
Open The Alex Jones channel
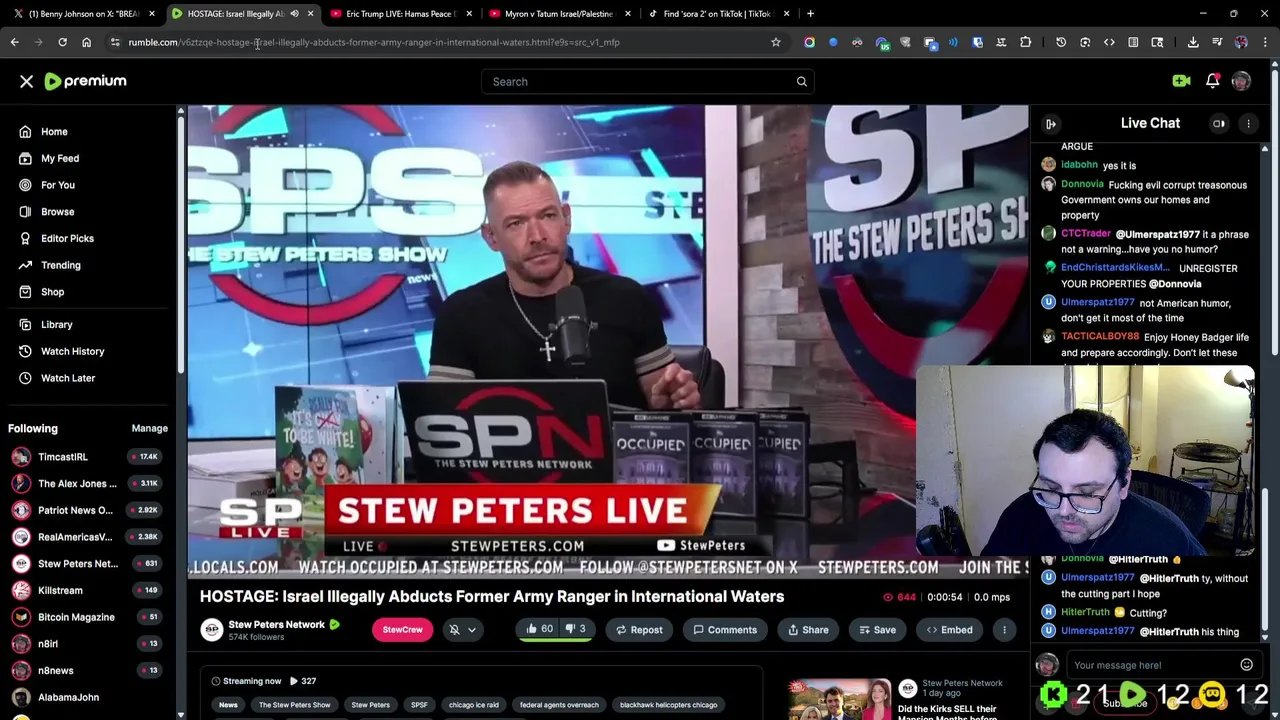pos(77,484)
